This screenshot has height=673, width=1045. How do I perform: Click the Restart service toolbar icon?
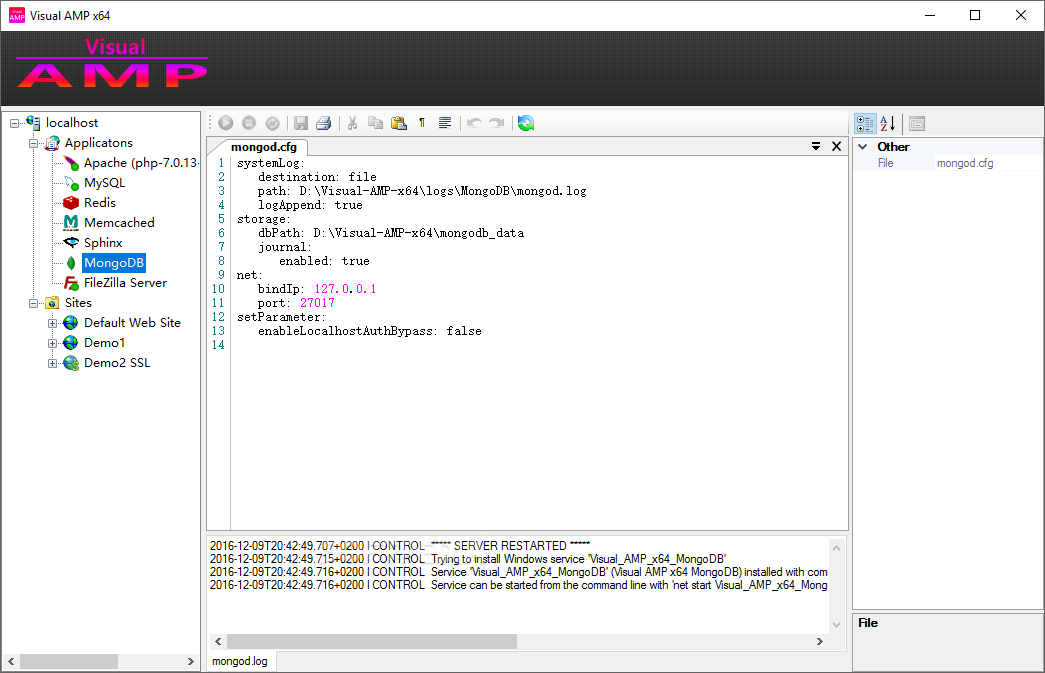(273, 123)
